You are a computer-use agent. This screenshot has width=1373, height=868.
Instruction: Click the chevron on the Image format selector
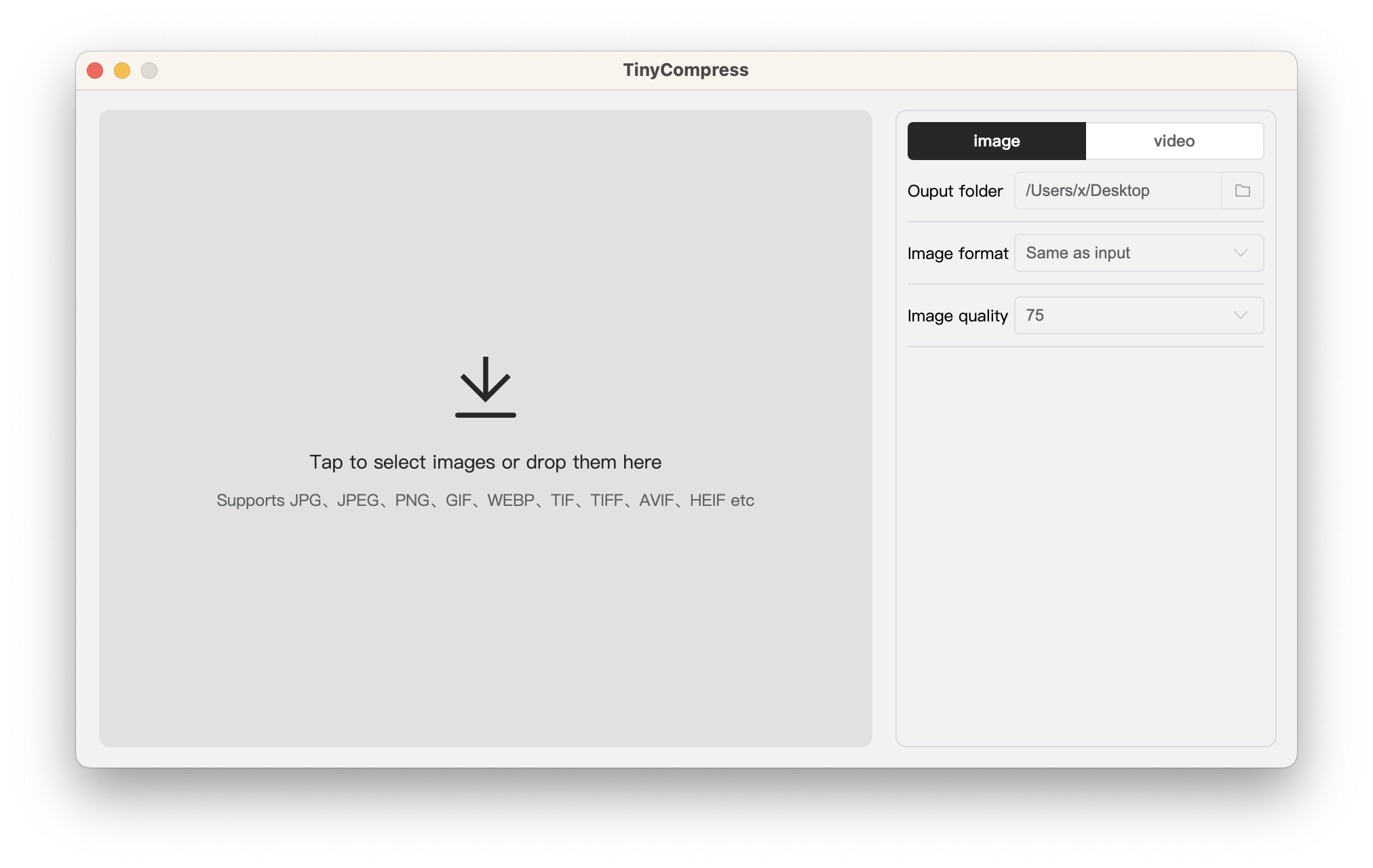(1241, 253)
